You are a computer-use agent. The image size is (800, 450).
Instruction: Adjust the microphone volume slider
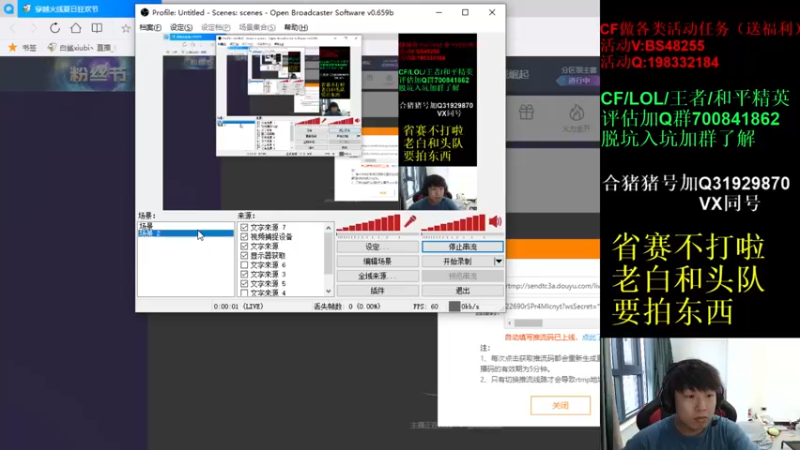click(x=369, y=222)
